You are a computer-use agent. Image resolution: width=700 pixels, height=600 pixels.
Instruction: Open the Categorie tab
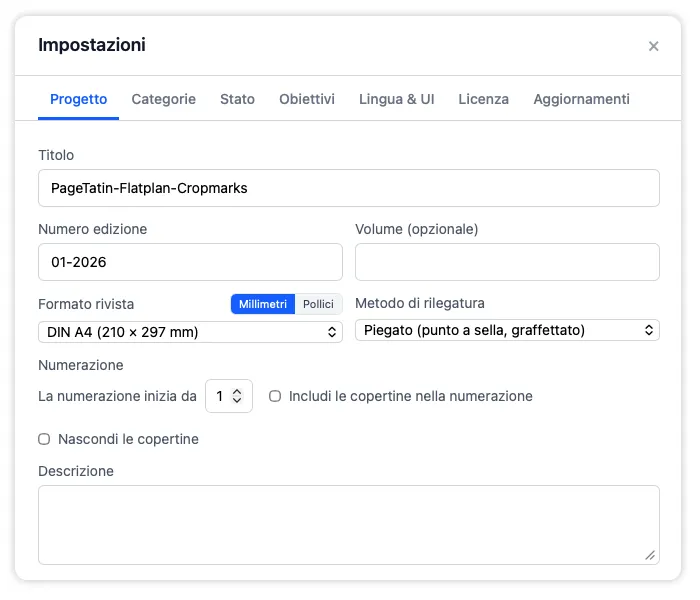pos(163,99)
